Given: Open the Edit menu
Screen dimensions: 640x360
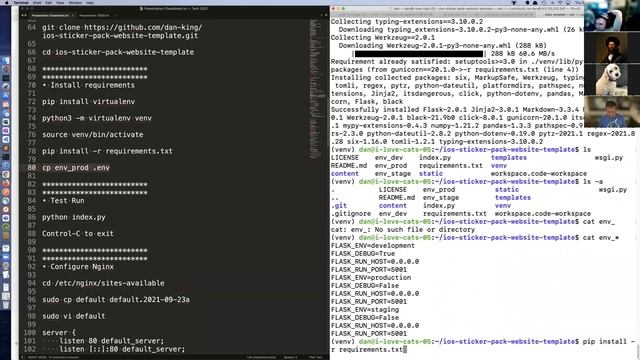Looking at the screenshot, I should point(48,2).
